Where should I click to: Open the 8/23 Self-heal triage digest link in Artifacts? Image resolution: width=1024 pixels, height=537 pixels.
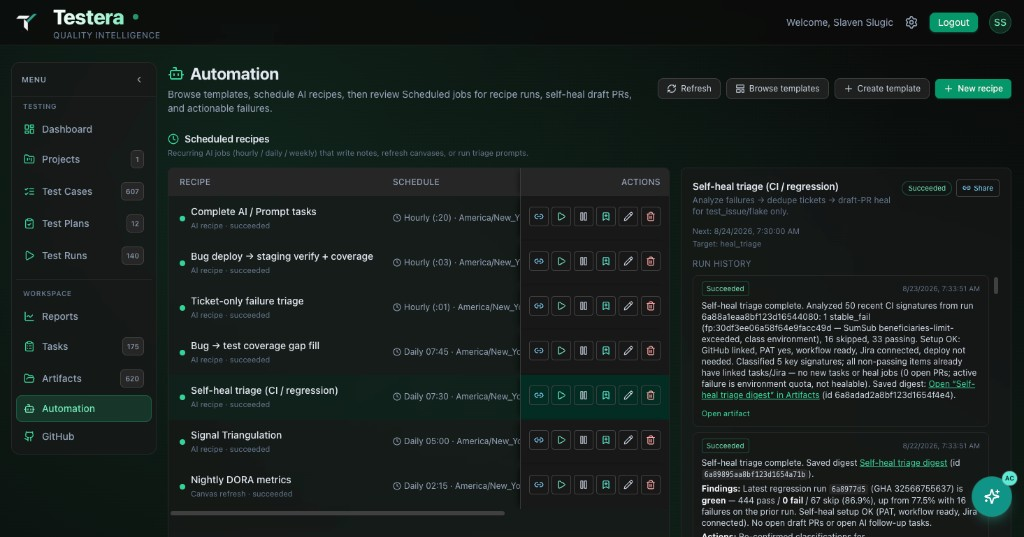[x=838, y=389]
